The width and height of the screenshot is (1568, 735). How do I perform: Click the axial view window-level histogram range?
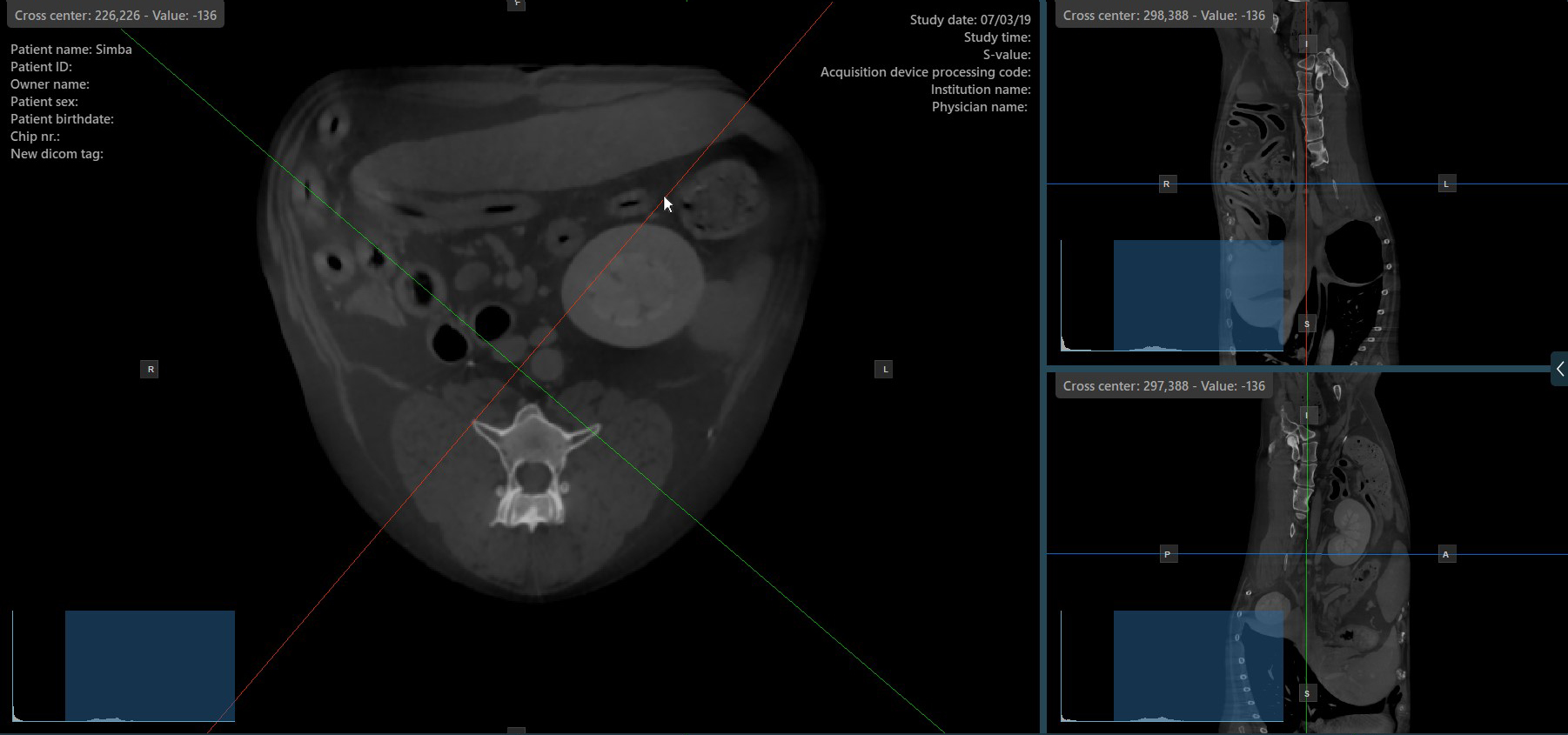click(x=150, y=665)
